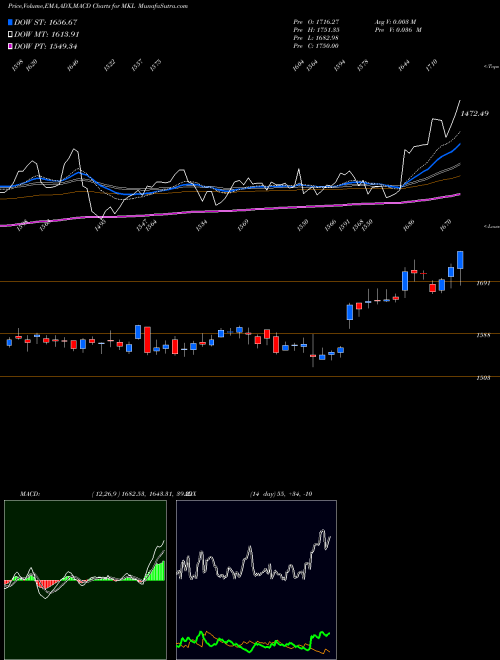Click the 'DOW ST: 1656.67' legend text

pyautogui.click(x=45, y=22)
